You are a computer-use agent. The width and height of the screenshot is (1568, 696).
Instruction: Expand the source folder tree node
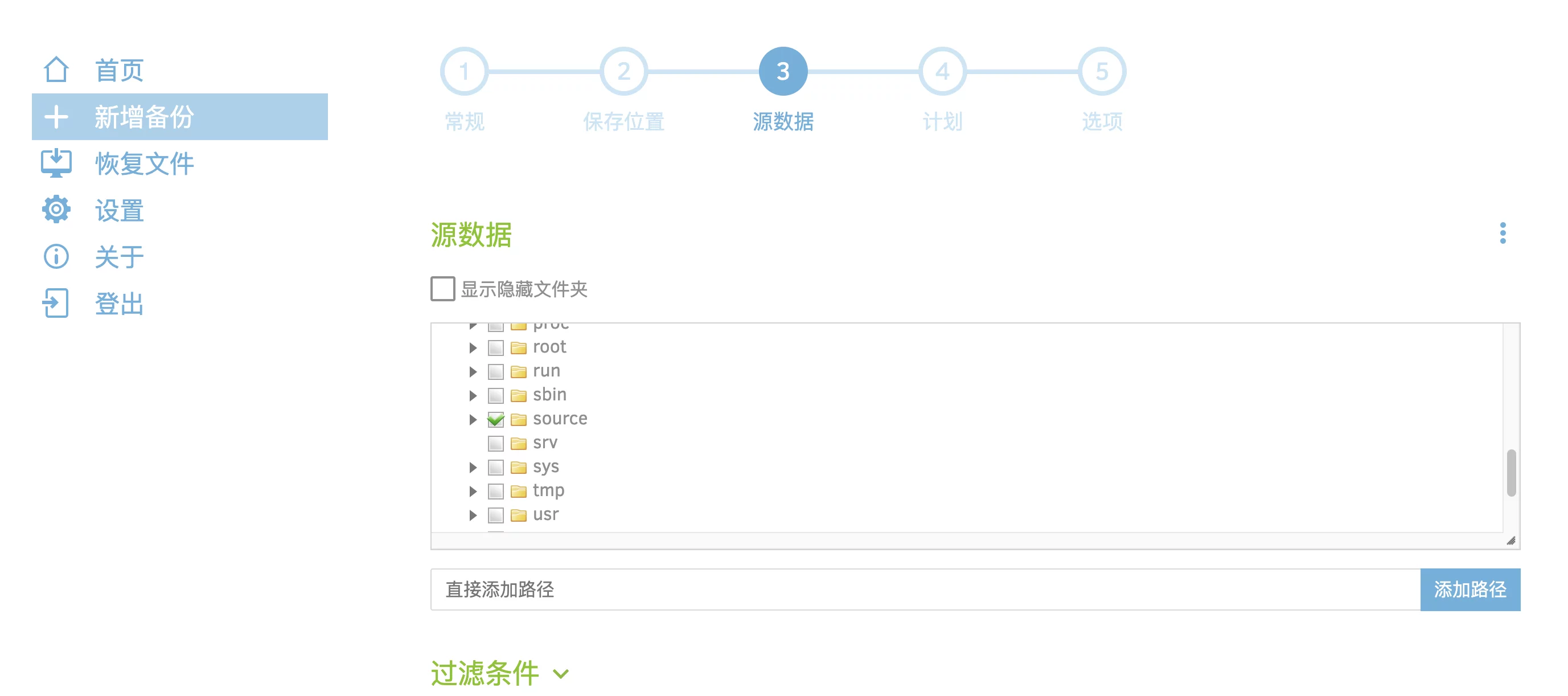473,419
